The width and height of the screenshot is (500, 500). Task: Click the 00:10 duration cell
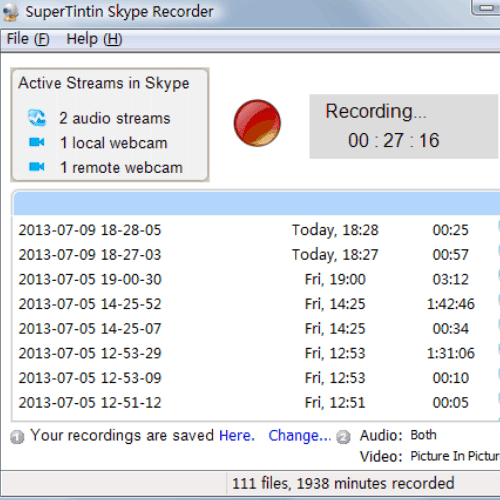click(x=451, y=378)
